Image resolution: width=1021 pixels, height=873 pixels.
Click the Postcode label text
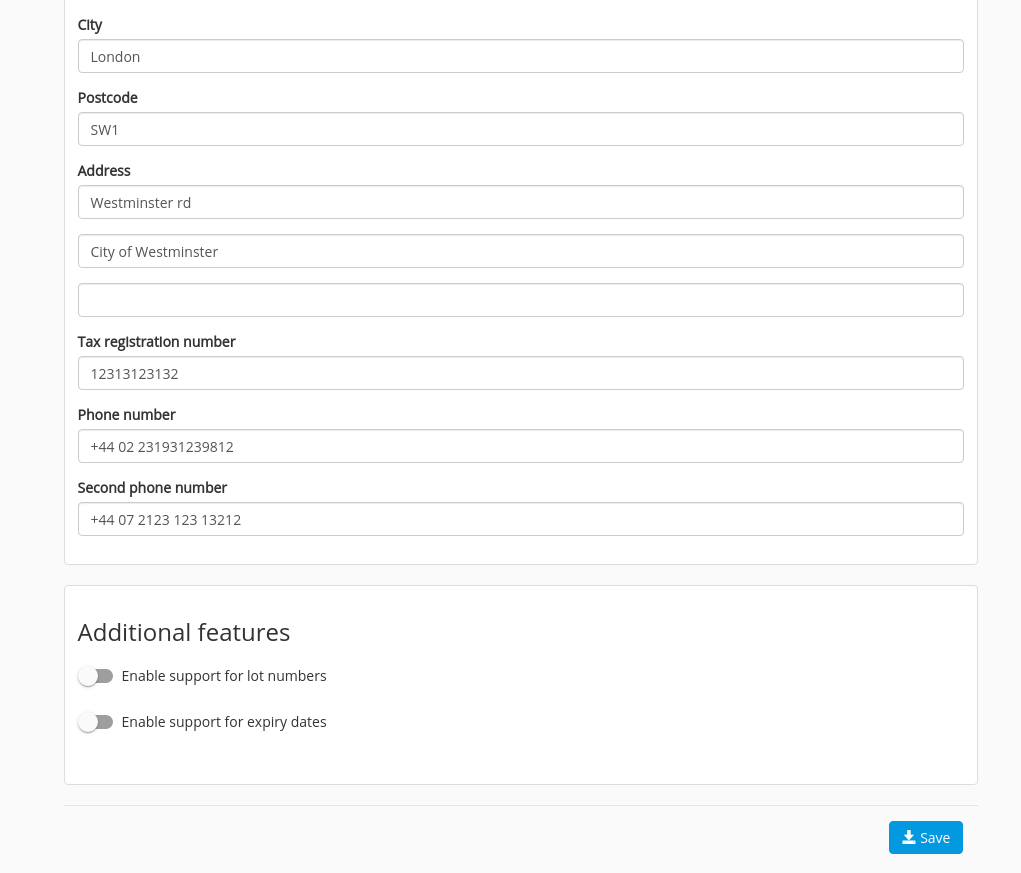107,98
